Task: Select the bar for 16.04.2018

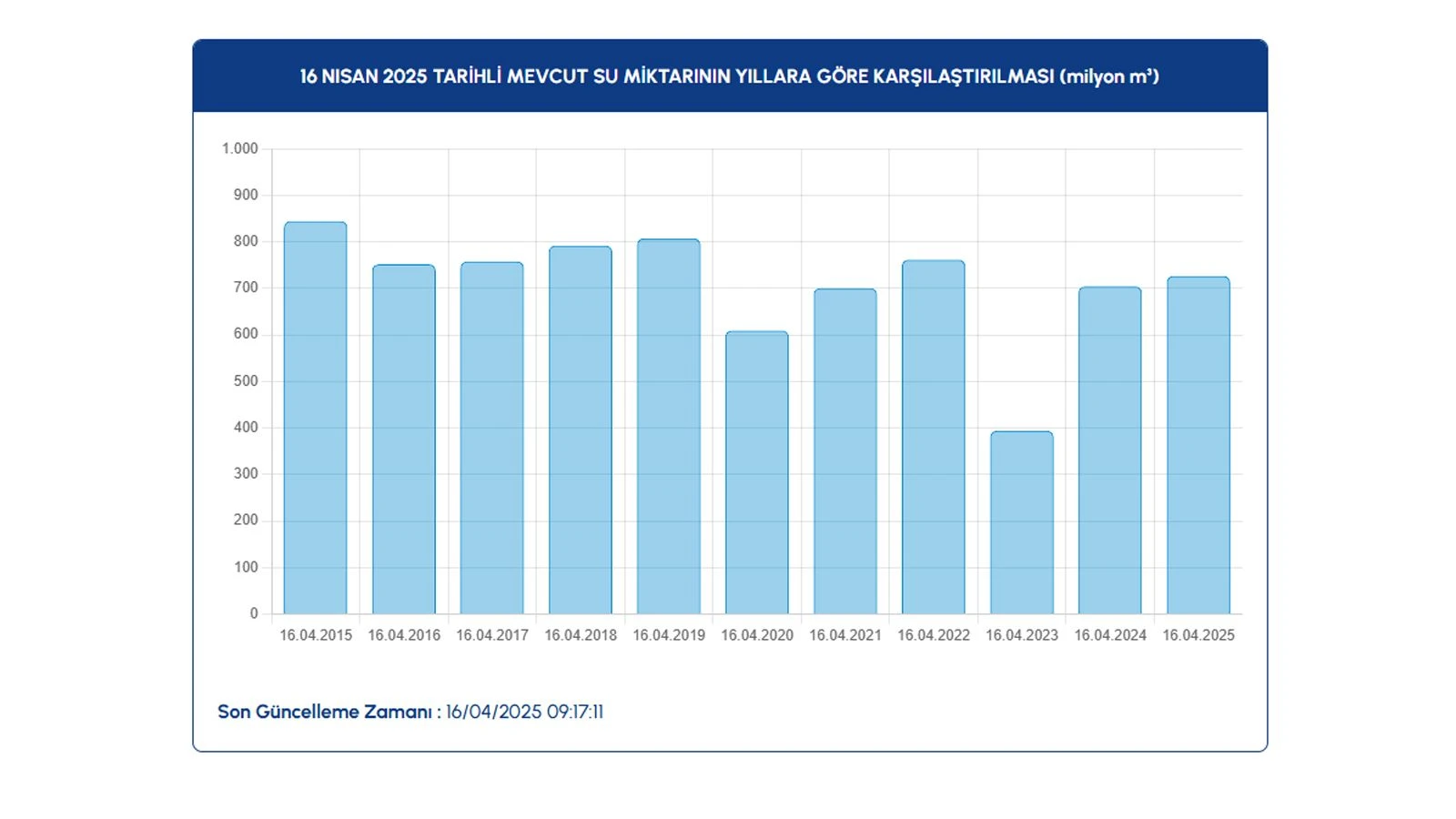Action: [x=580, y=430]
